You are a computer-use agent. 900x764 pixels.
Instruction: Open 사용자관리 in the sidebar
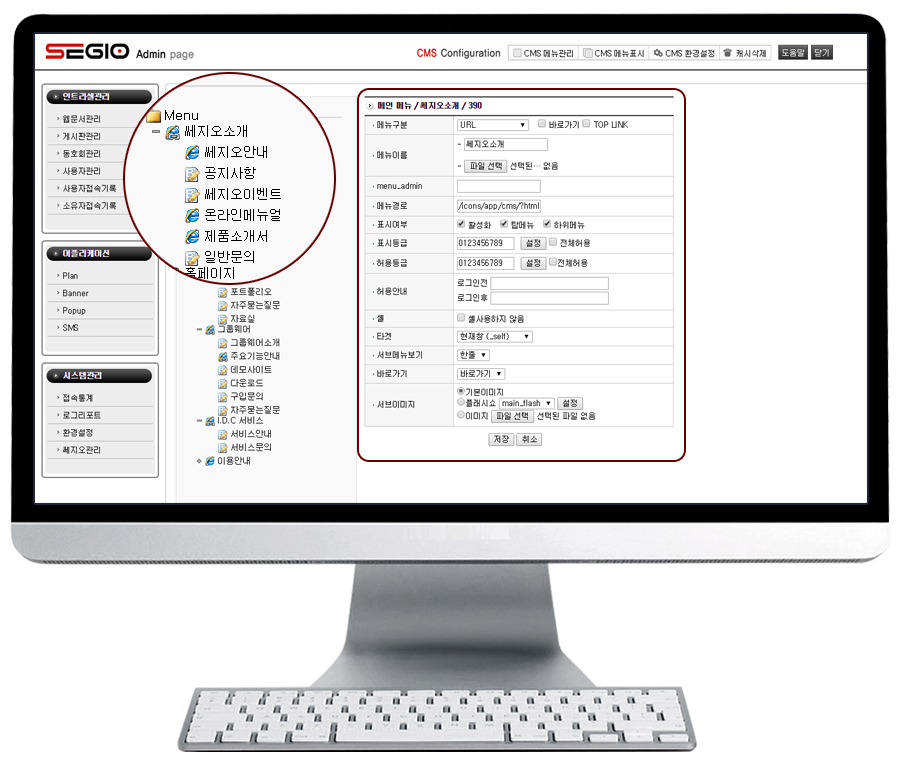81,171
